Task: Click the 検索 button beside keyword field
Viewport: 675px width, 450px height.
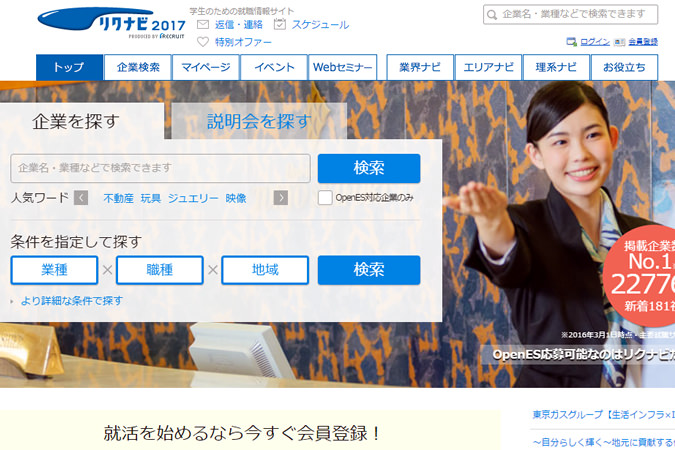Action: coord(369,168)
